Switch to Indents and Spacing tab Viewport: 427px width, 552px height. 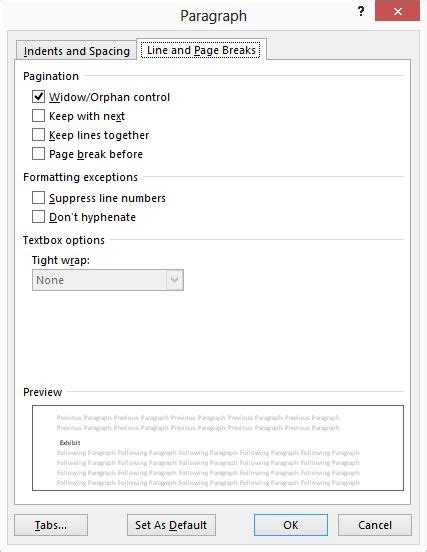76,51
